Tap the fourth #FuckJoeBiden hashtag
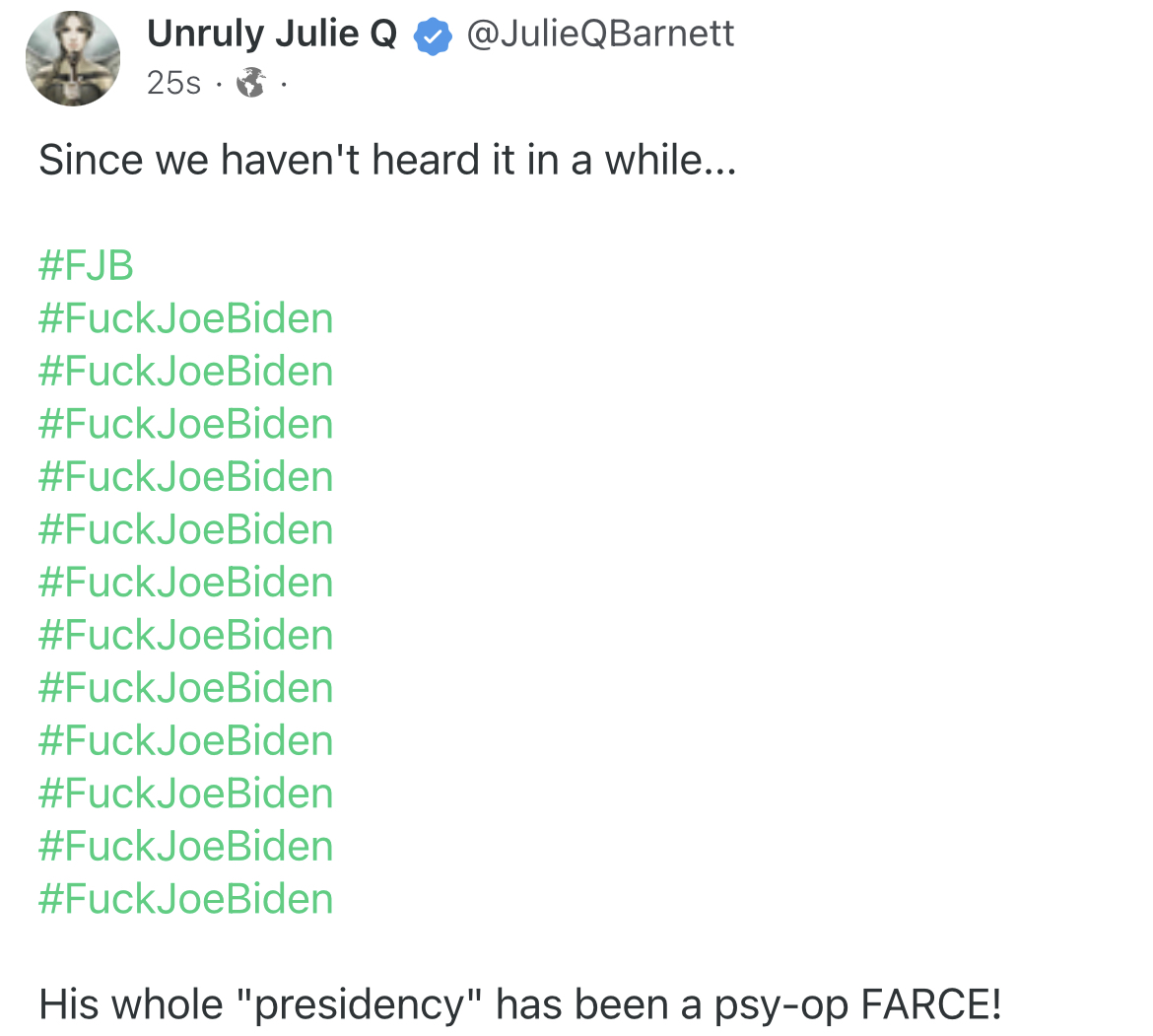The height and width of the screenshot is (1036, 1153). (x=186, y=477)
